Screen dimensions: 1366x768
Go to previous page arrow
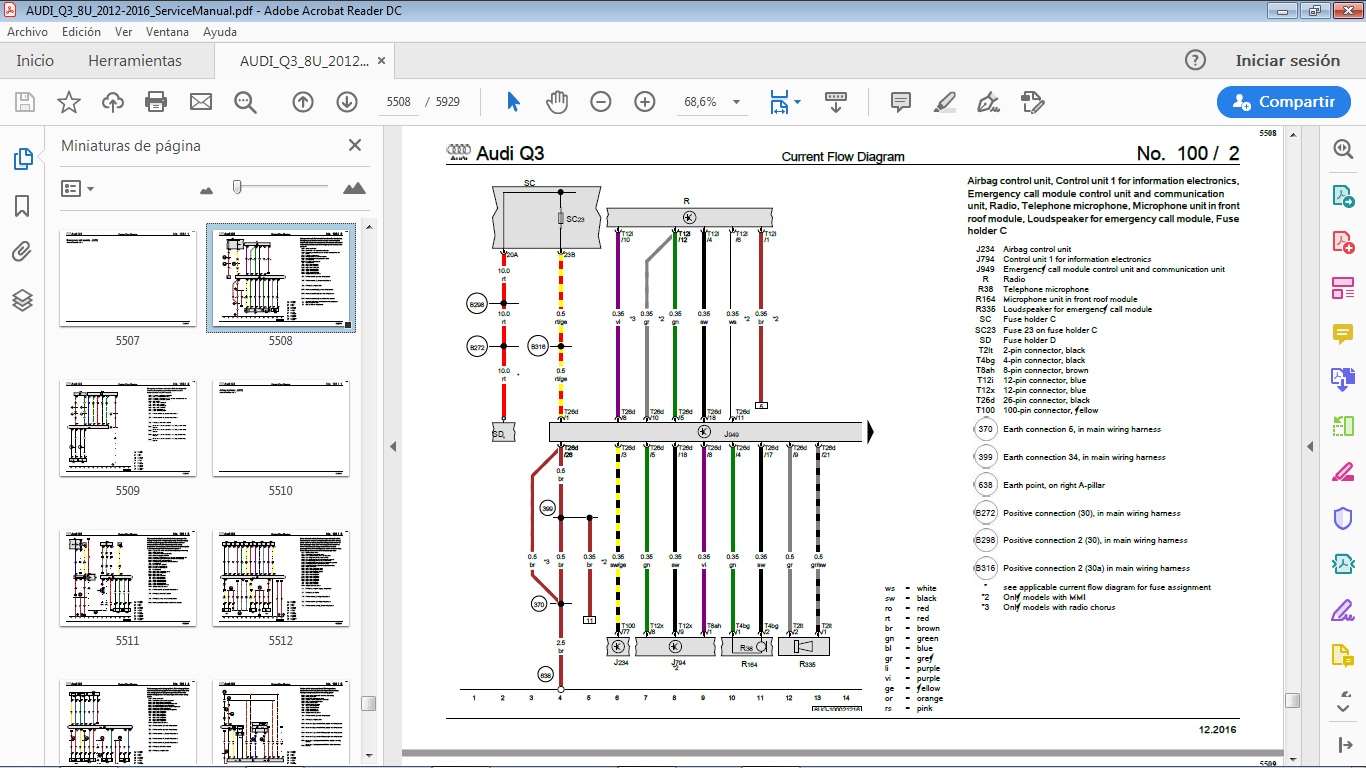[x=303, y=102]
